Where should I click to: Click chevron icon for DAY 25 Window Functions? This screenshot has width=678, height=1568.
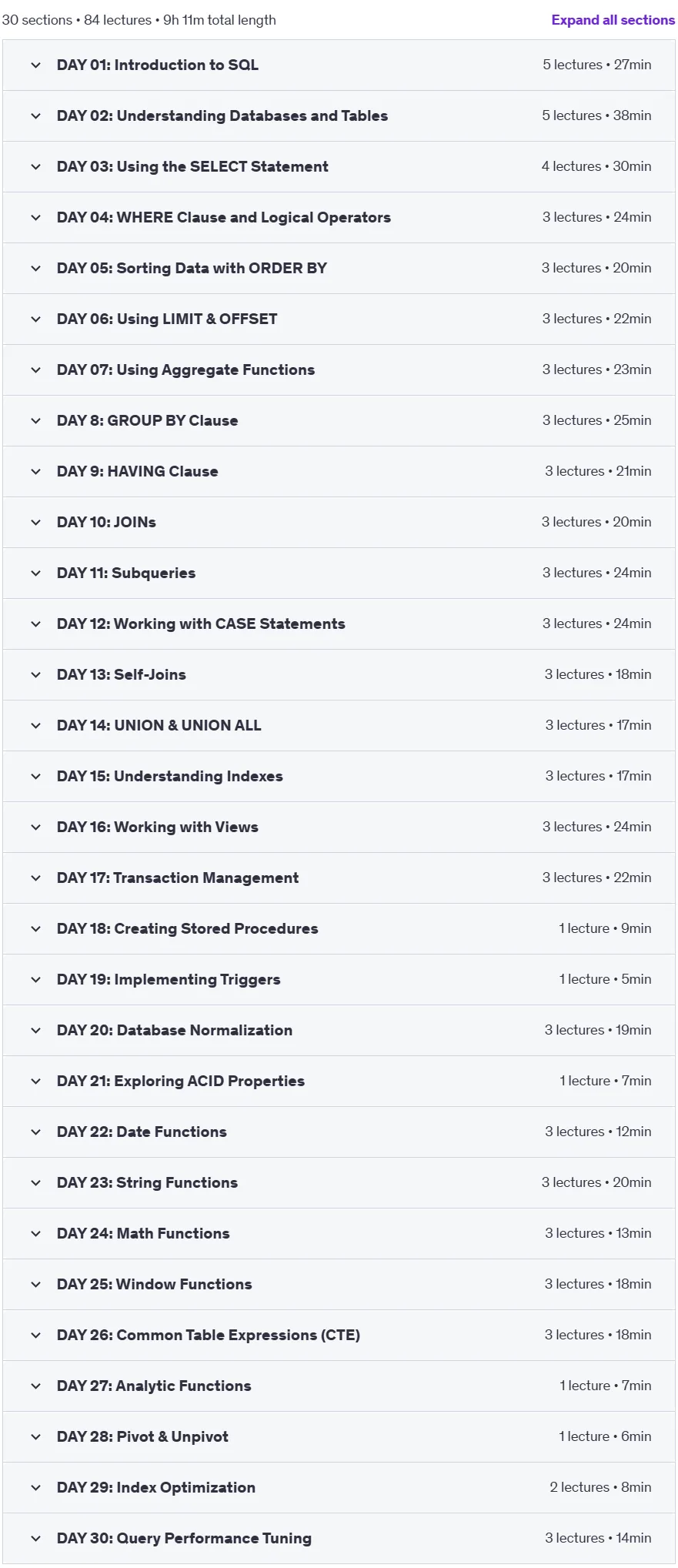coord(35,1285)
